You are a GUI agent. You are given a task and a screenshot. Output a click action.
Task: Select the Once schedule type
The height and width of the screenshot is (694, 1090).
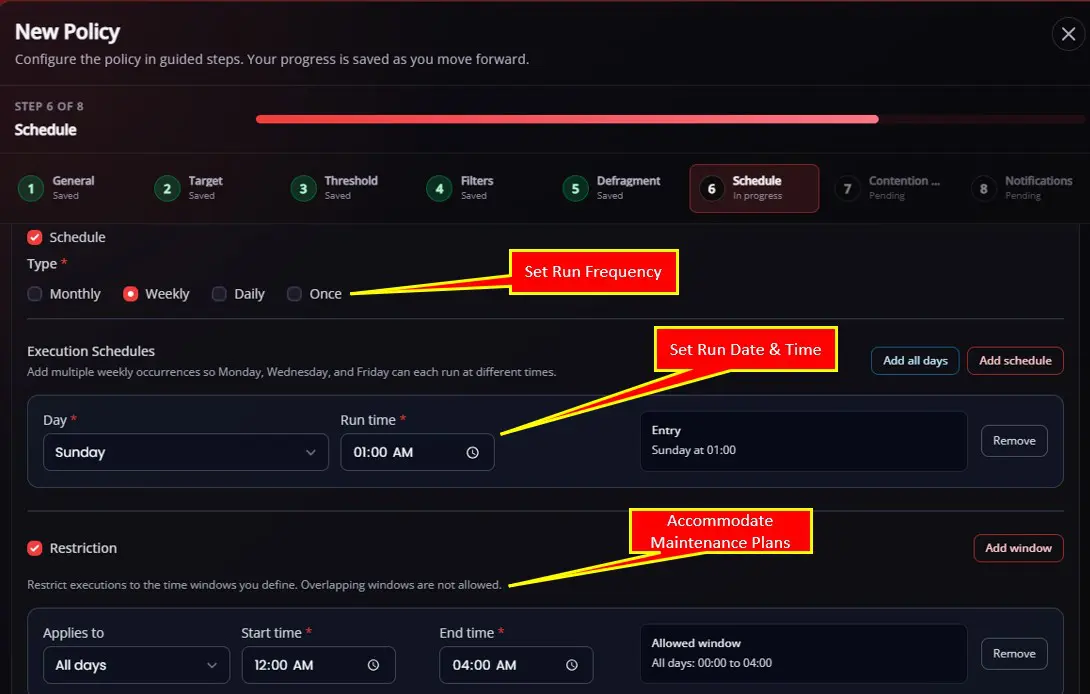click(294, 294)
